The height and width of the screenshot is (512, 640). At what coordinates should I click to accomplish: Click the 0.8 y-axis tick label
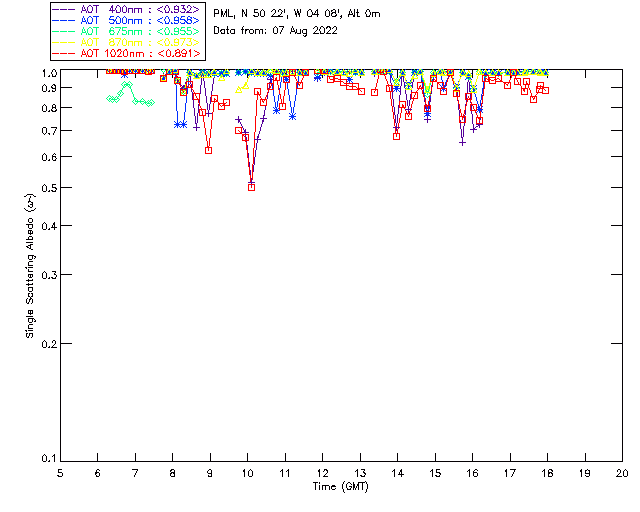(49, 109)
